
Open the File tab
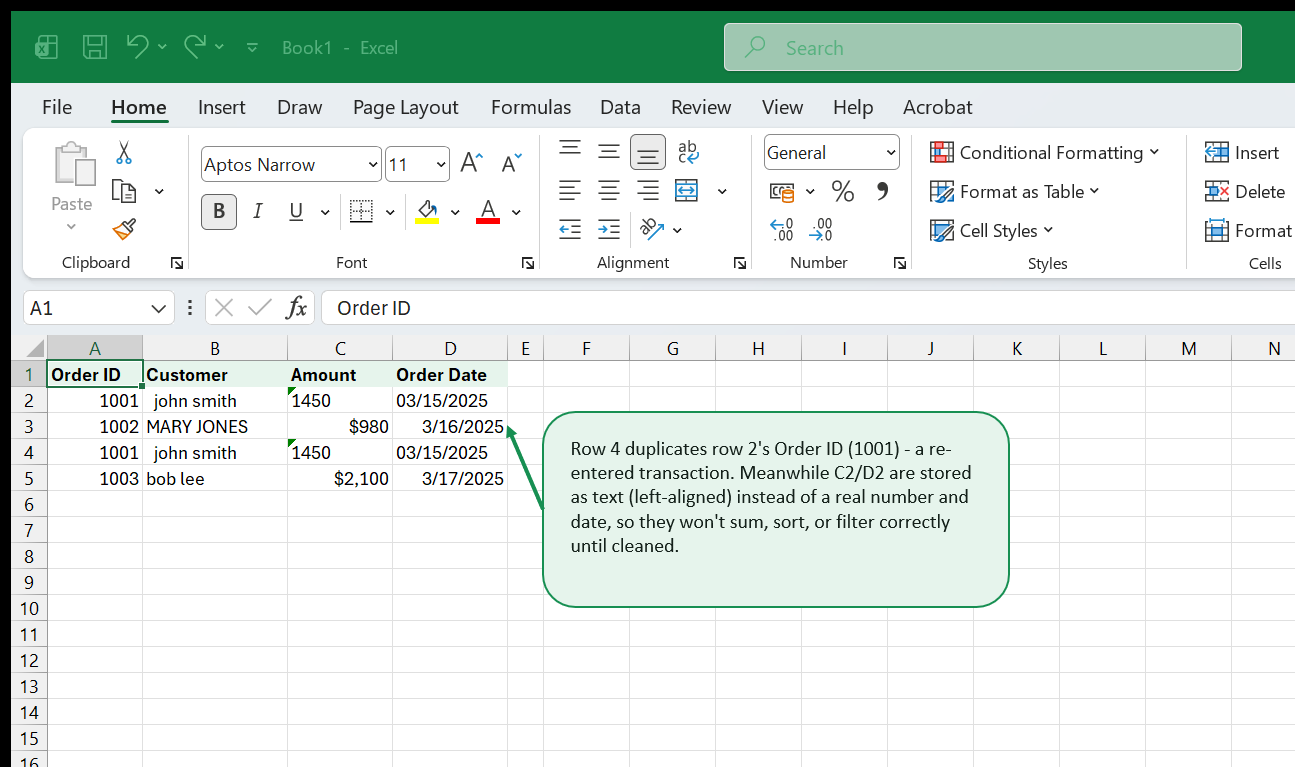[57, 107]
